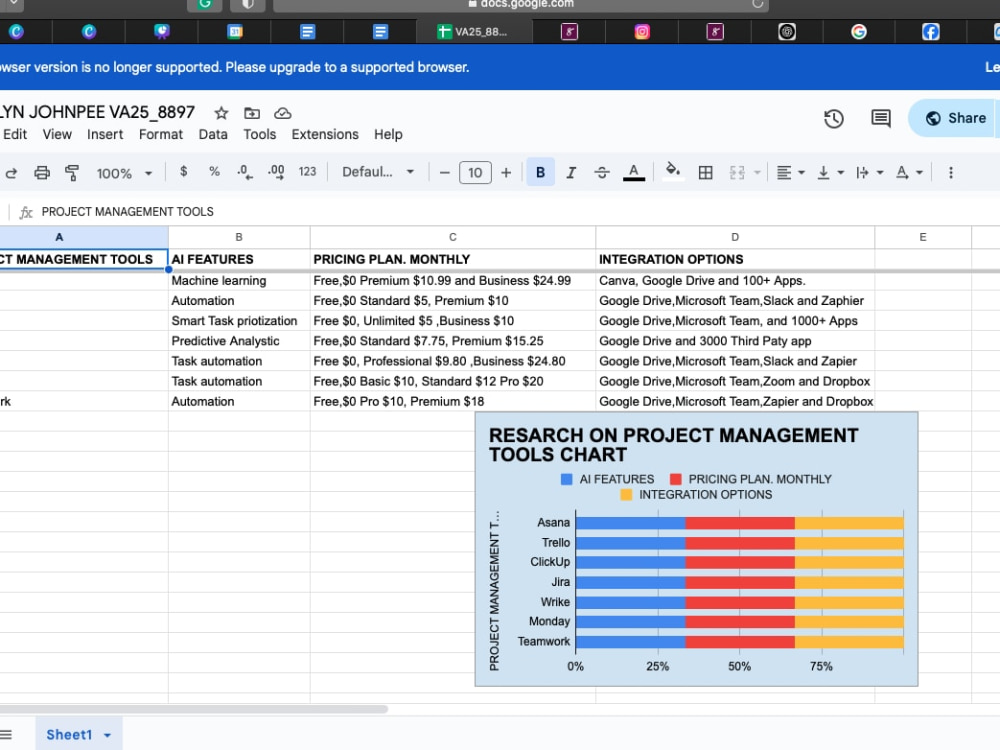Viewport: 1000px width, 750px height.
Task: Open font family Default dropdown
Action: [x=378, y=172]
